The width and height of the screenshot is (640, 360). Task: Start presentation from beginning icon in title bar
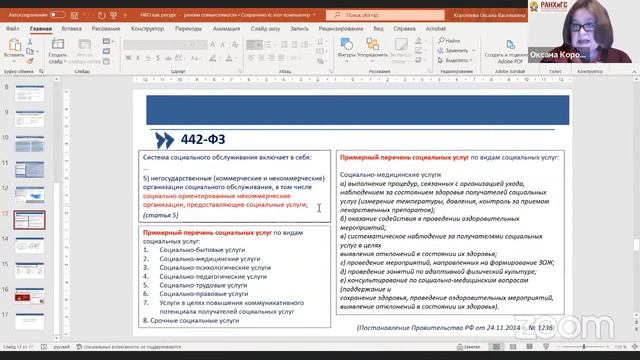pos(113,15)
